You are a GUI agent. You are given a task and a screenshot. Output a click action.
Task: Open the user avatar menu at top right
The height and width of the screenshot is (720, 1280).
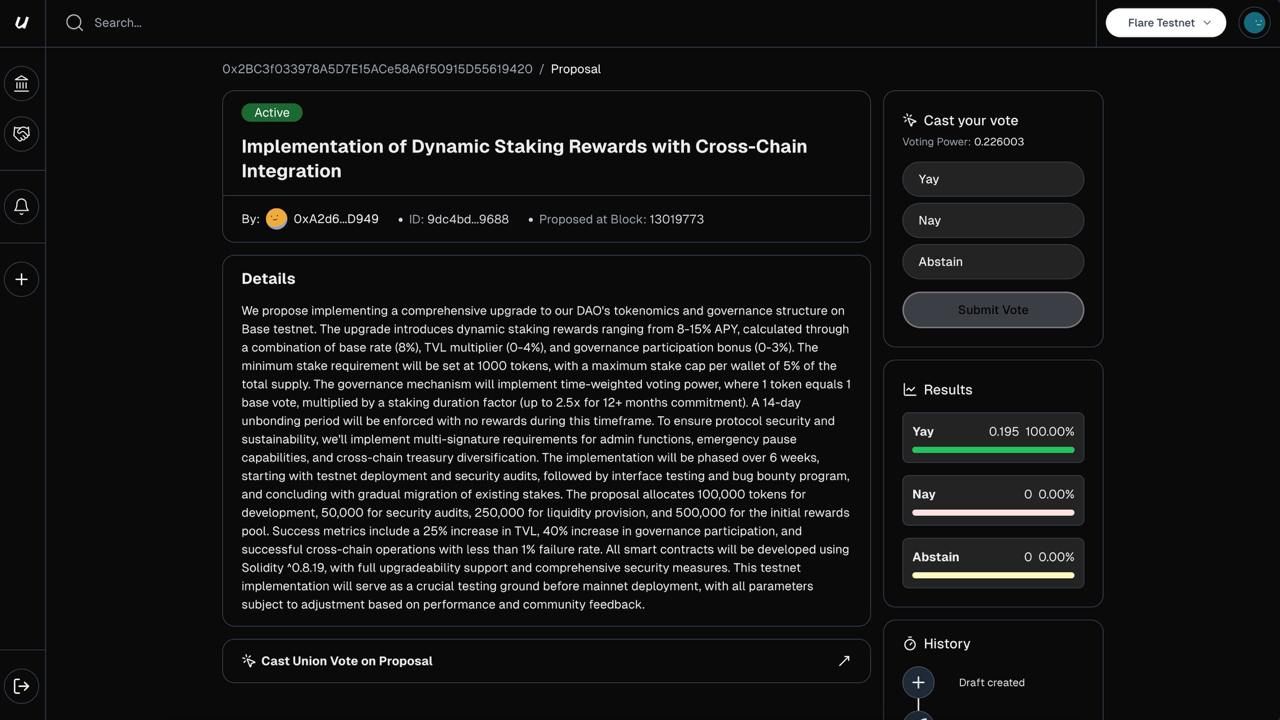[1254, 22]
